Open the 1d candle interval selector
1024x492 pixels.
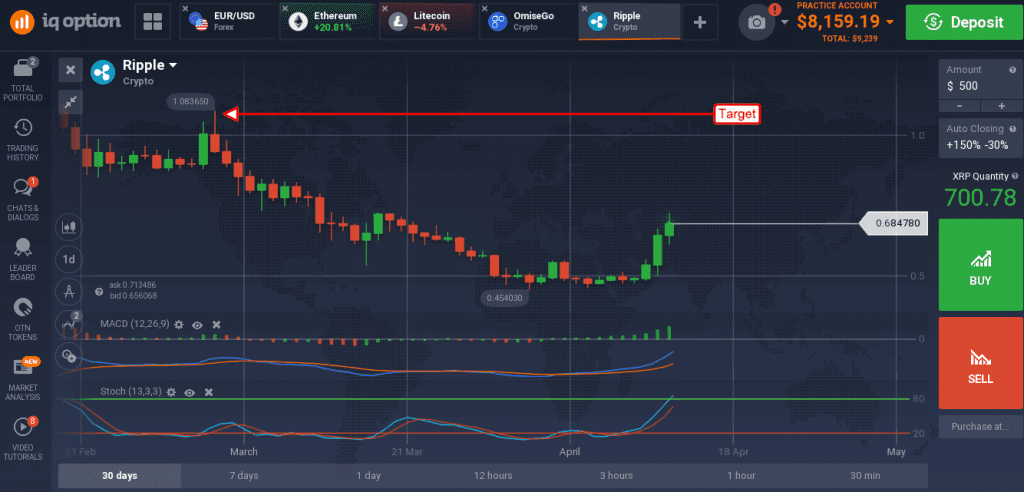69,259
